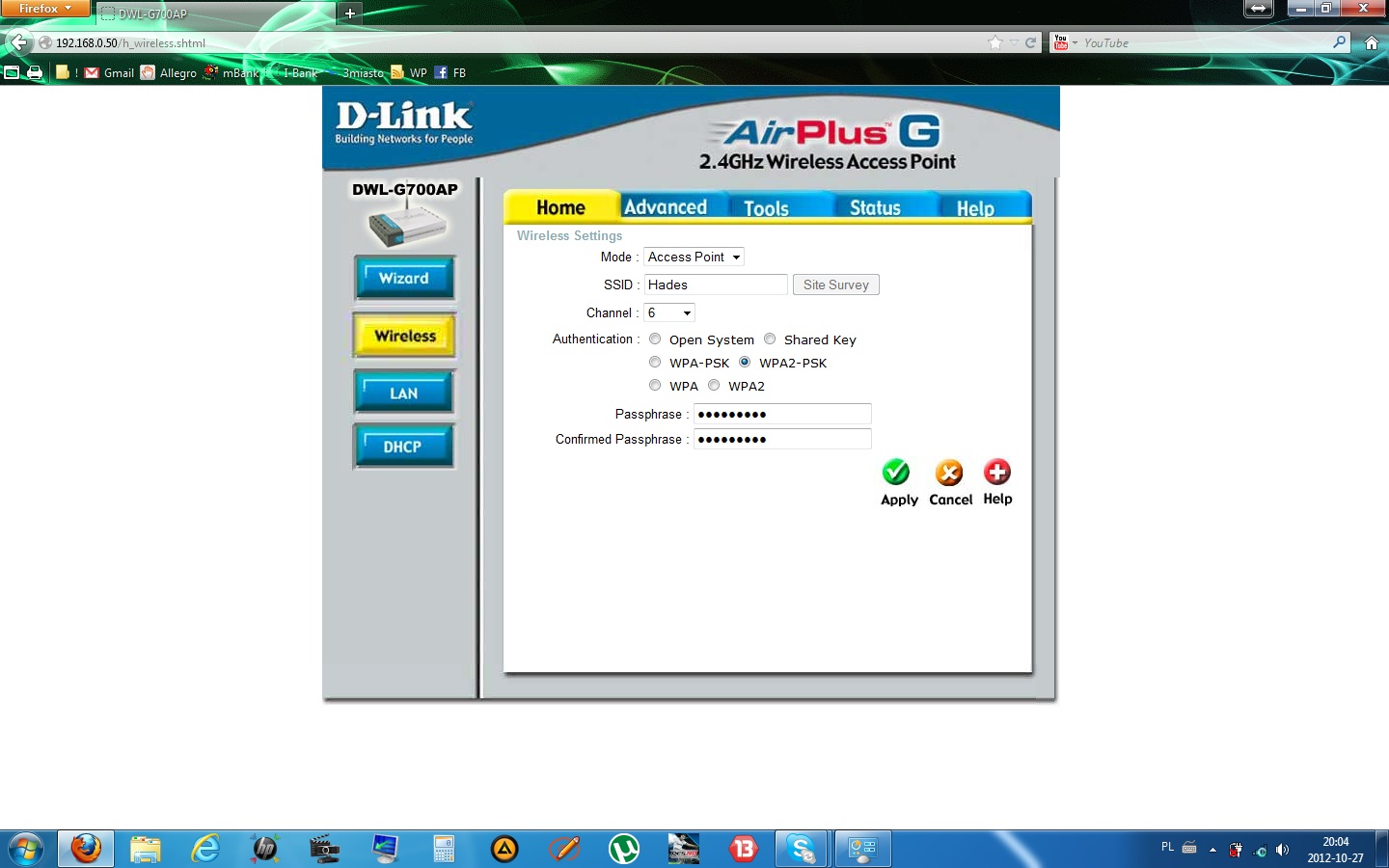
Task: Open the YouTube search engine selector
Action: (x=1064, y=42)
